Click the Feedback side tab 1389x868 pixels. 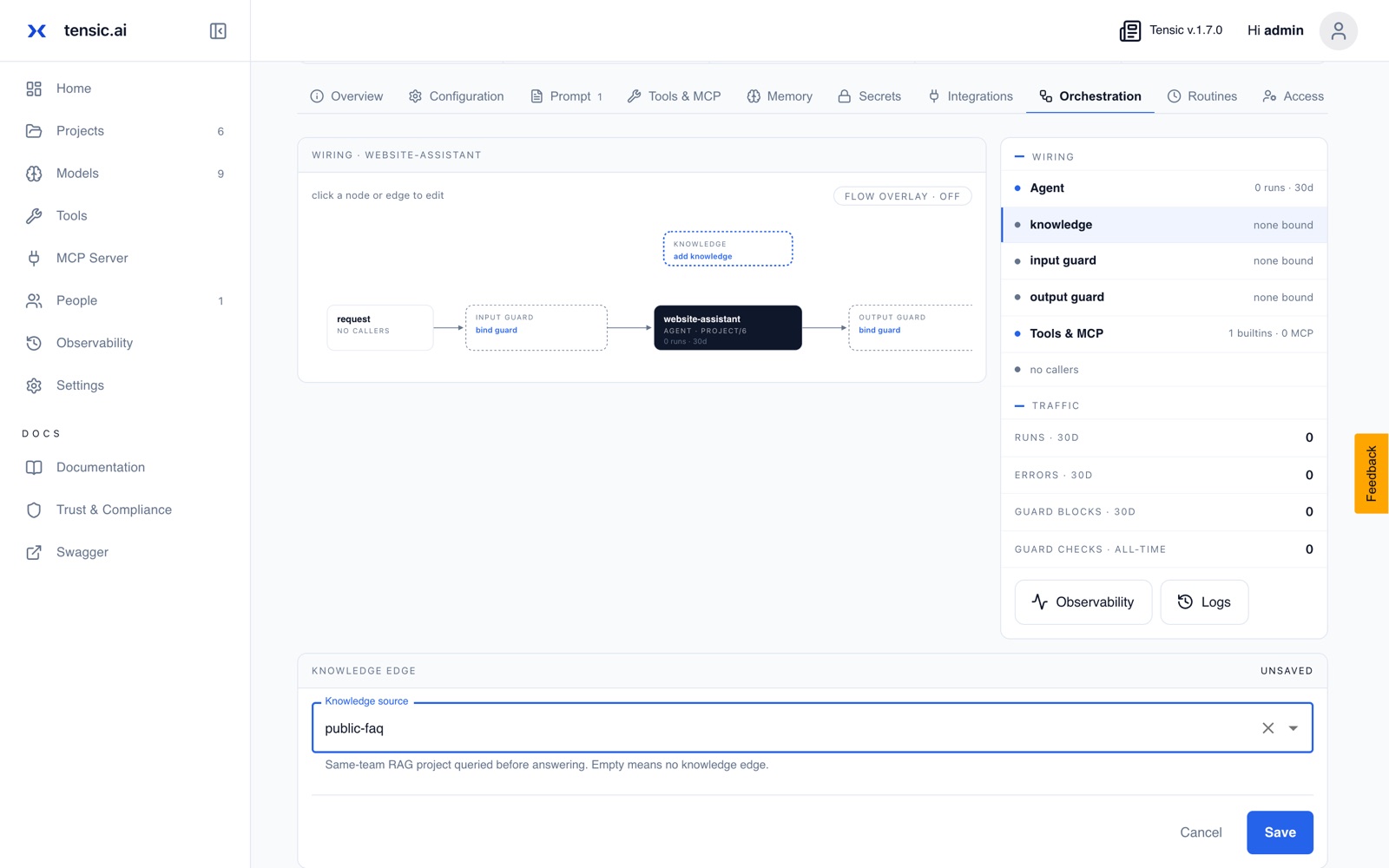click(1372, 474)
